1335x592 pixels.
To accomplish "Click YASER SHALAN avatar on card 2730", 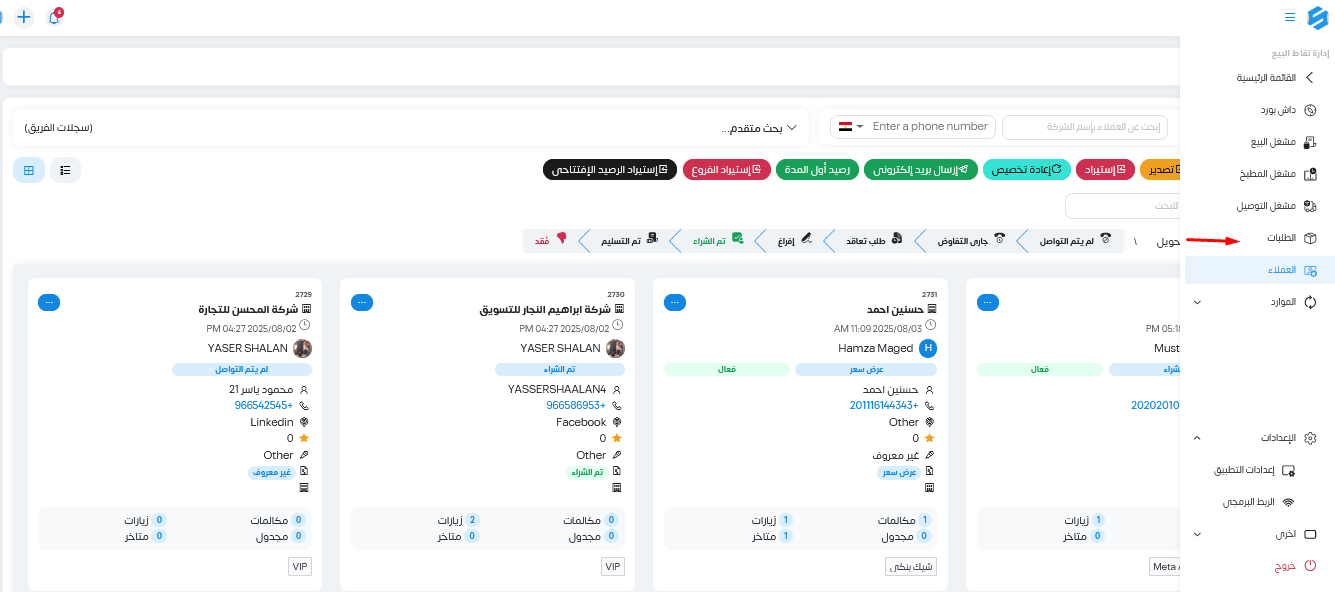I will [x=615, y=348].
